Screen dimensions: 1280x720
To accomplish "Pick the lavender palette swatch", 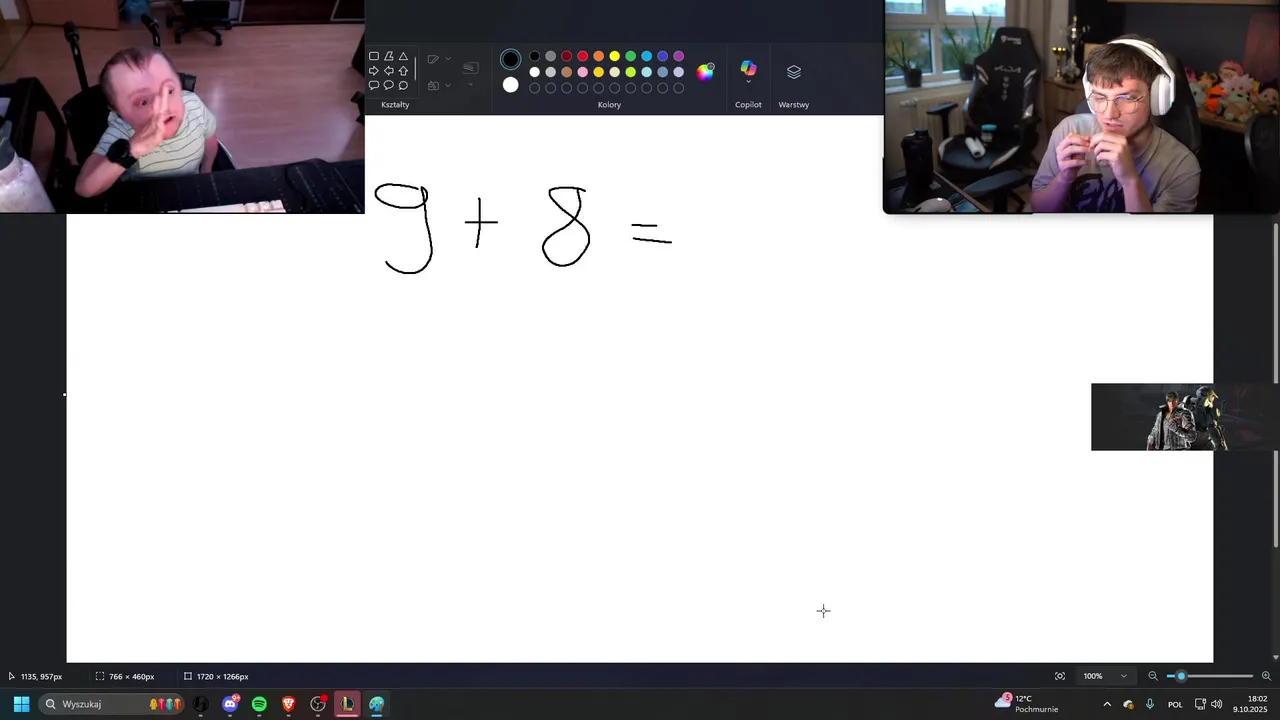I will (x=679, y=72).
